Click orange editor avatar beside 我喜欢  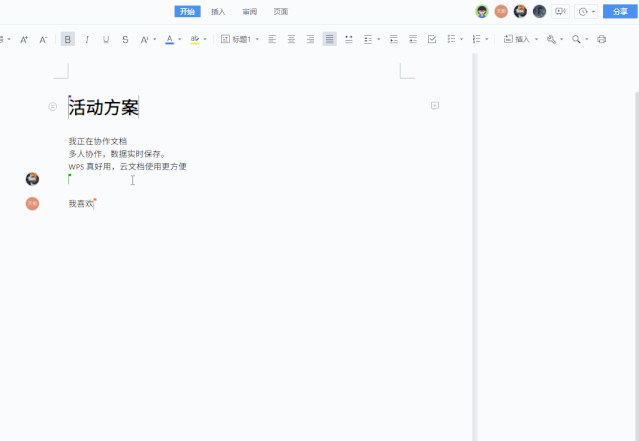coord(32,204)
